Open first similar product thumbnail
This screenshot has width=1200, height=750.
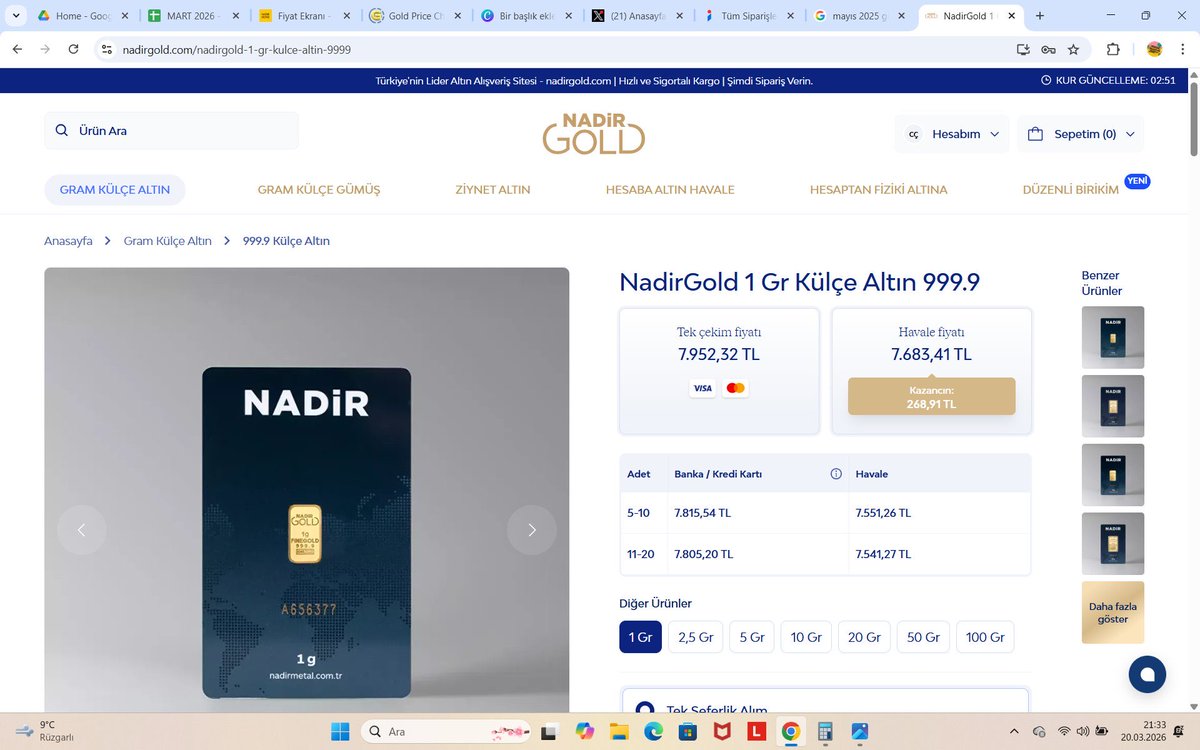point(1113,337)
